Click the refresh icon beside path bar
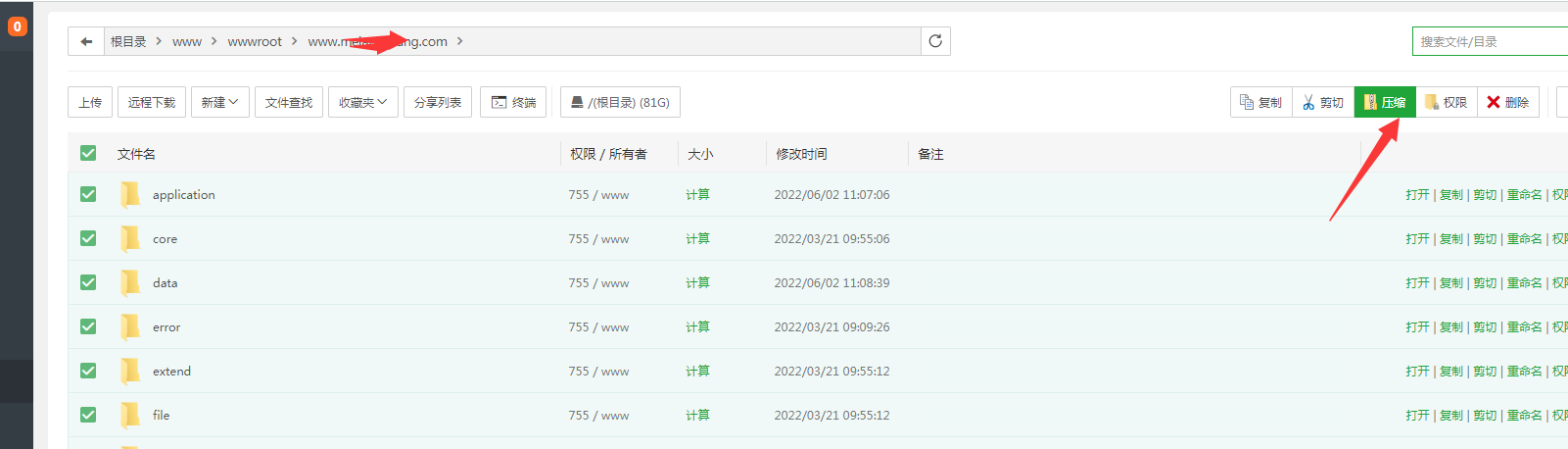 (935, 41)
